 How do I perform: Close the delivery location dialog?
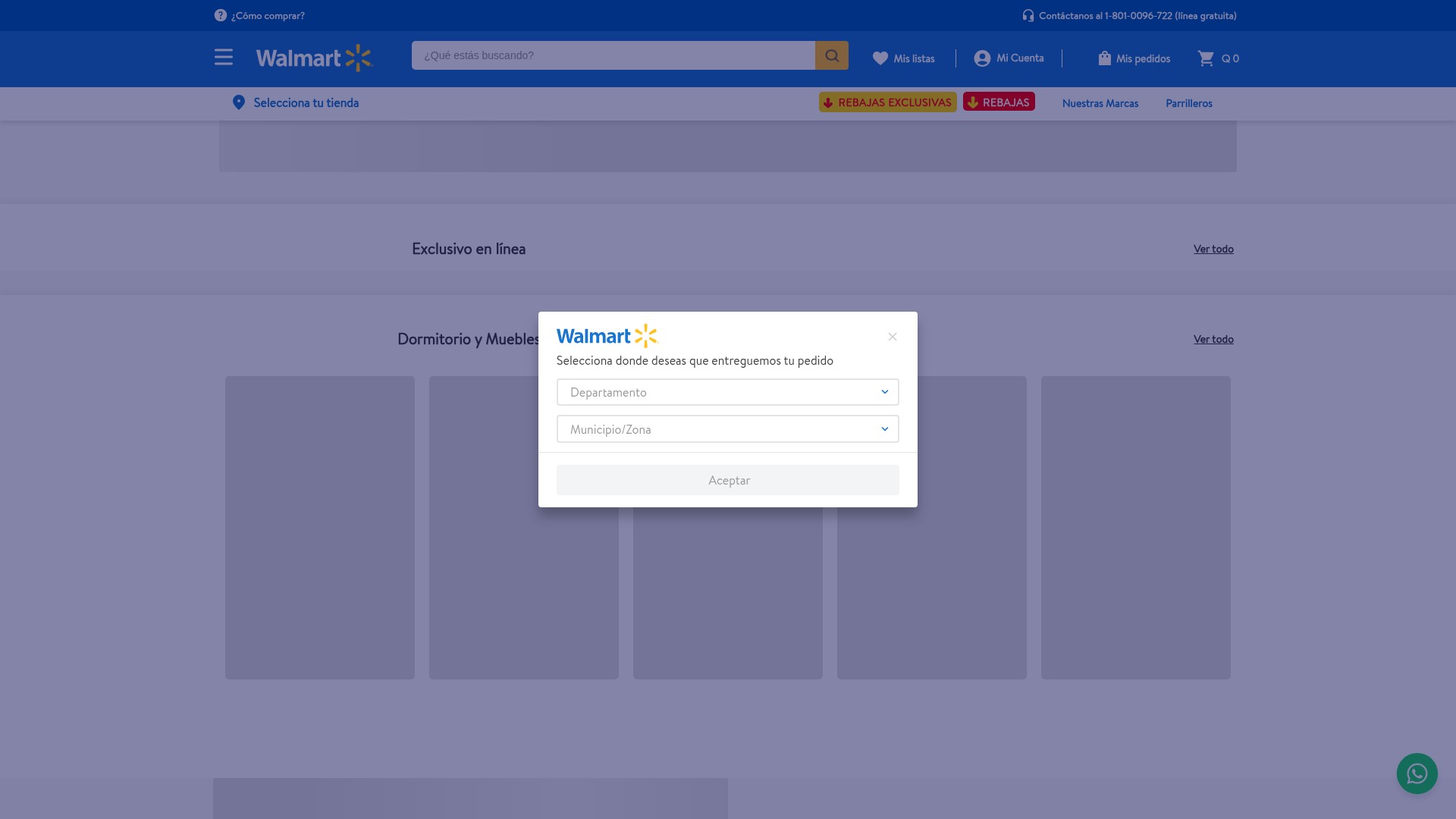893,337
